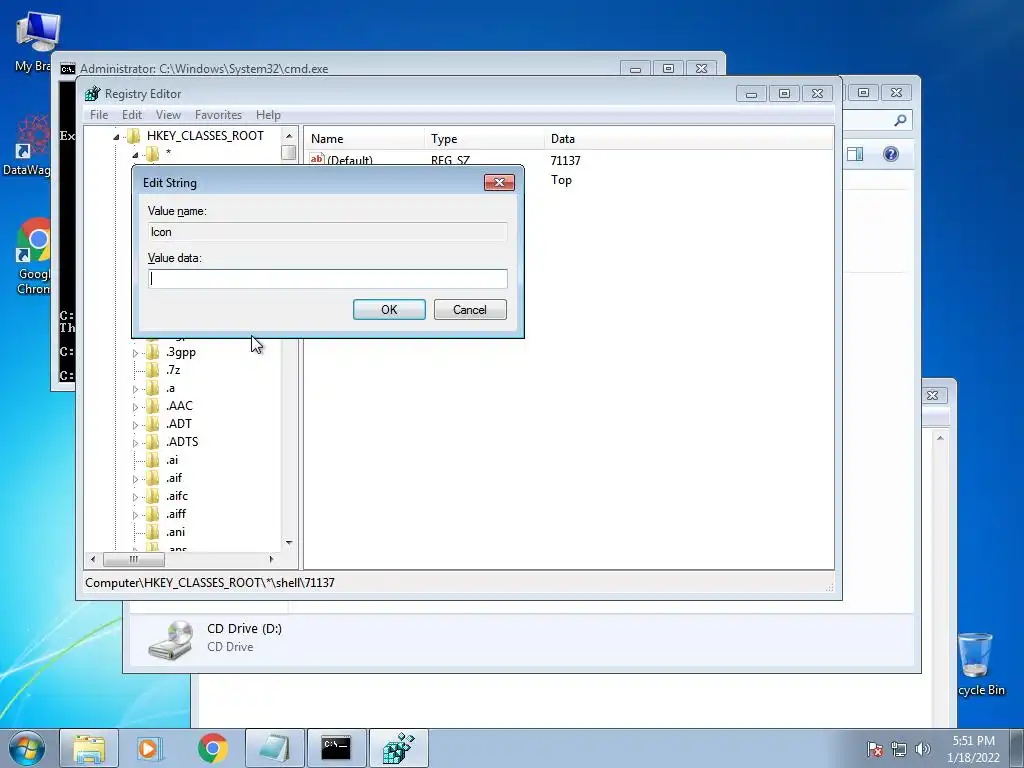The image size is (1024, 768).
Task: Open Windows Media Player from the taskbar
Action: tap(150, 748)
